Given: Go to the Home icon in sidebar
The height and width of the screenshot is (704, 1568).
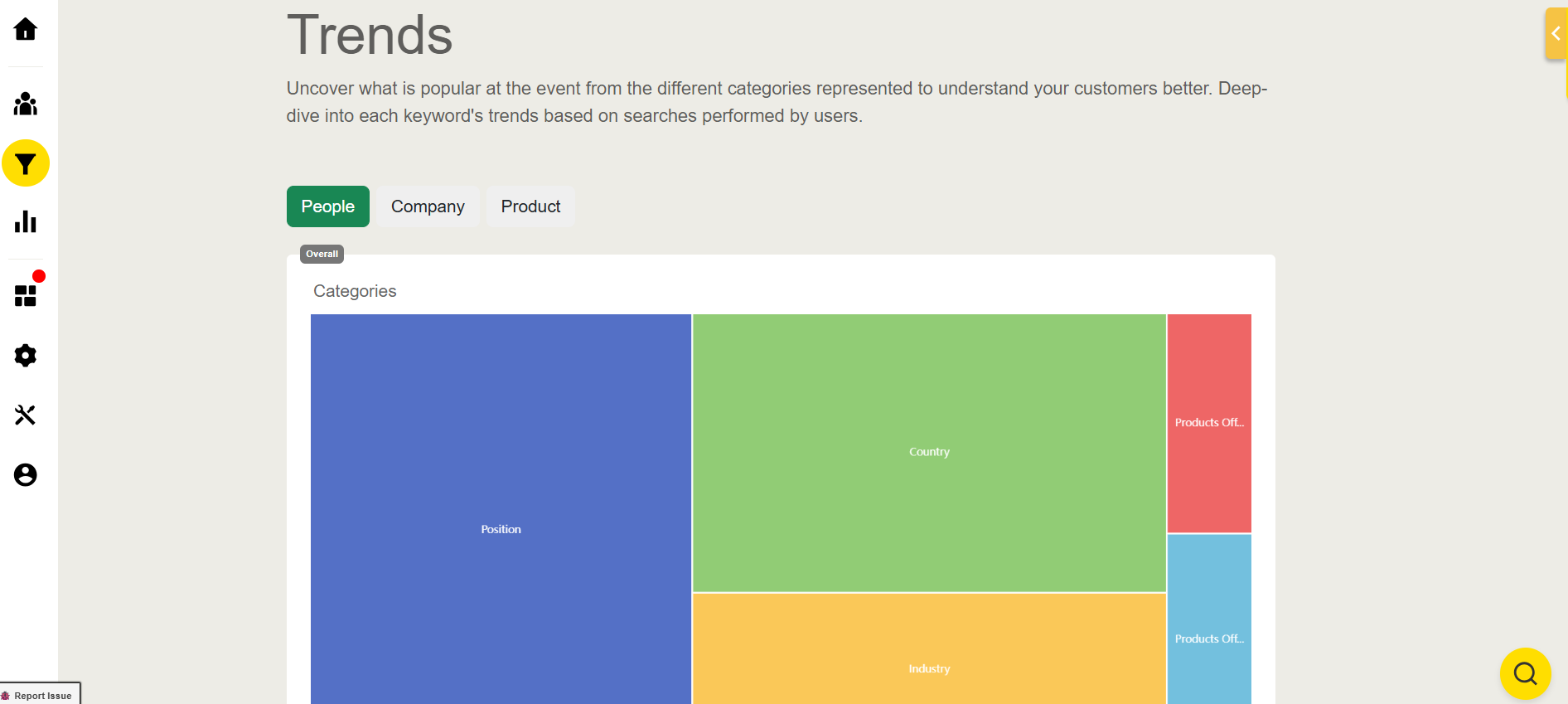Looking at the screenshot, I should (26, 29).
